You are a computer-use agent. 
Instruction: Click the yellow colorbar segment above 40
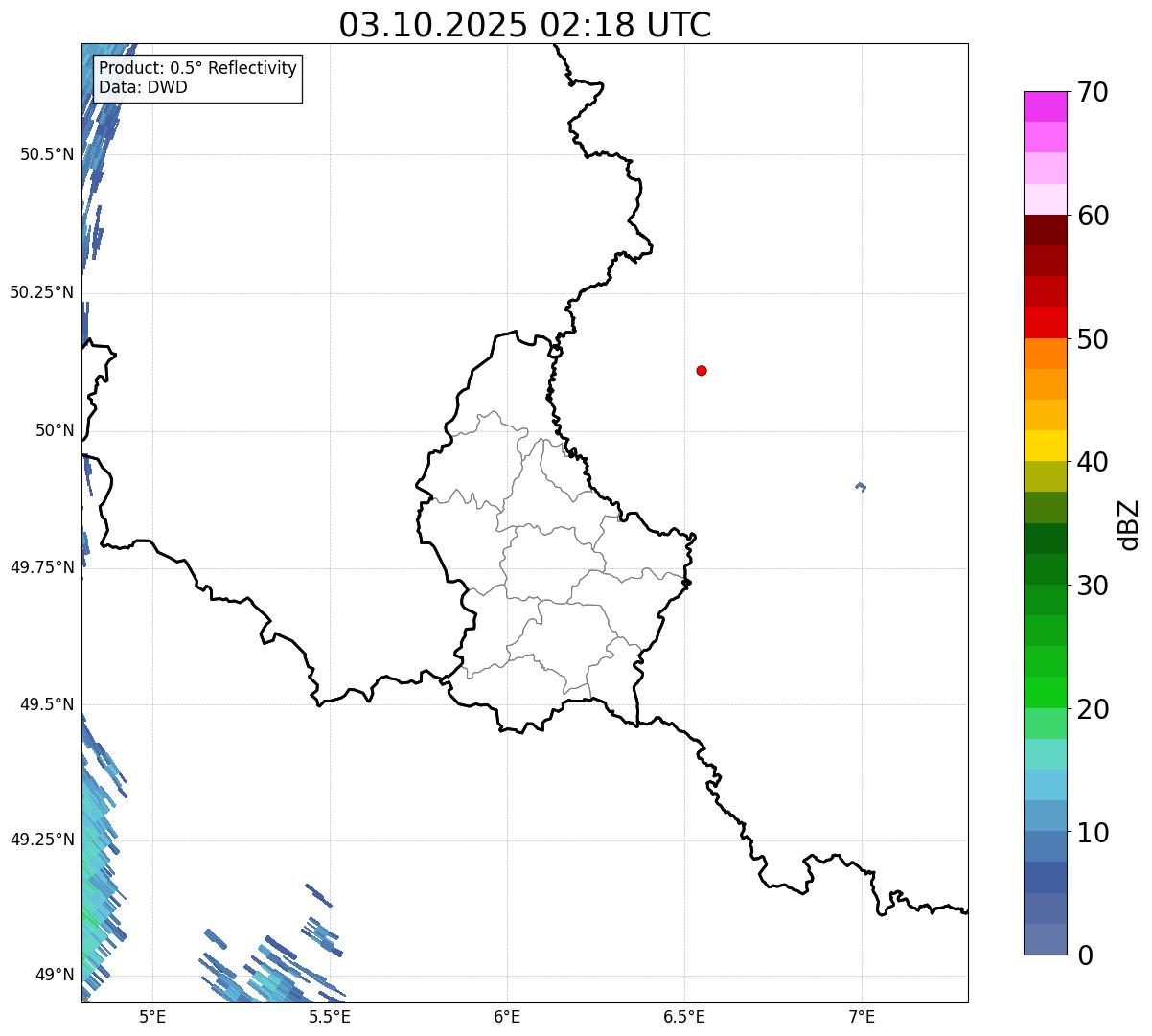click(x=1046, y=446)
